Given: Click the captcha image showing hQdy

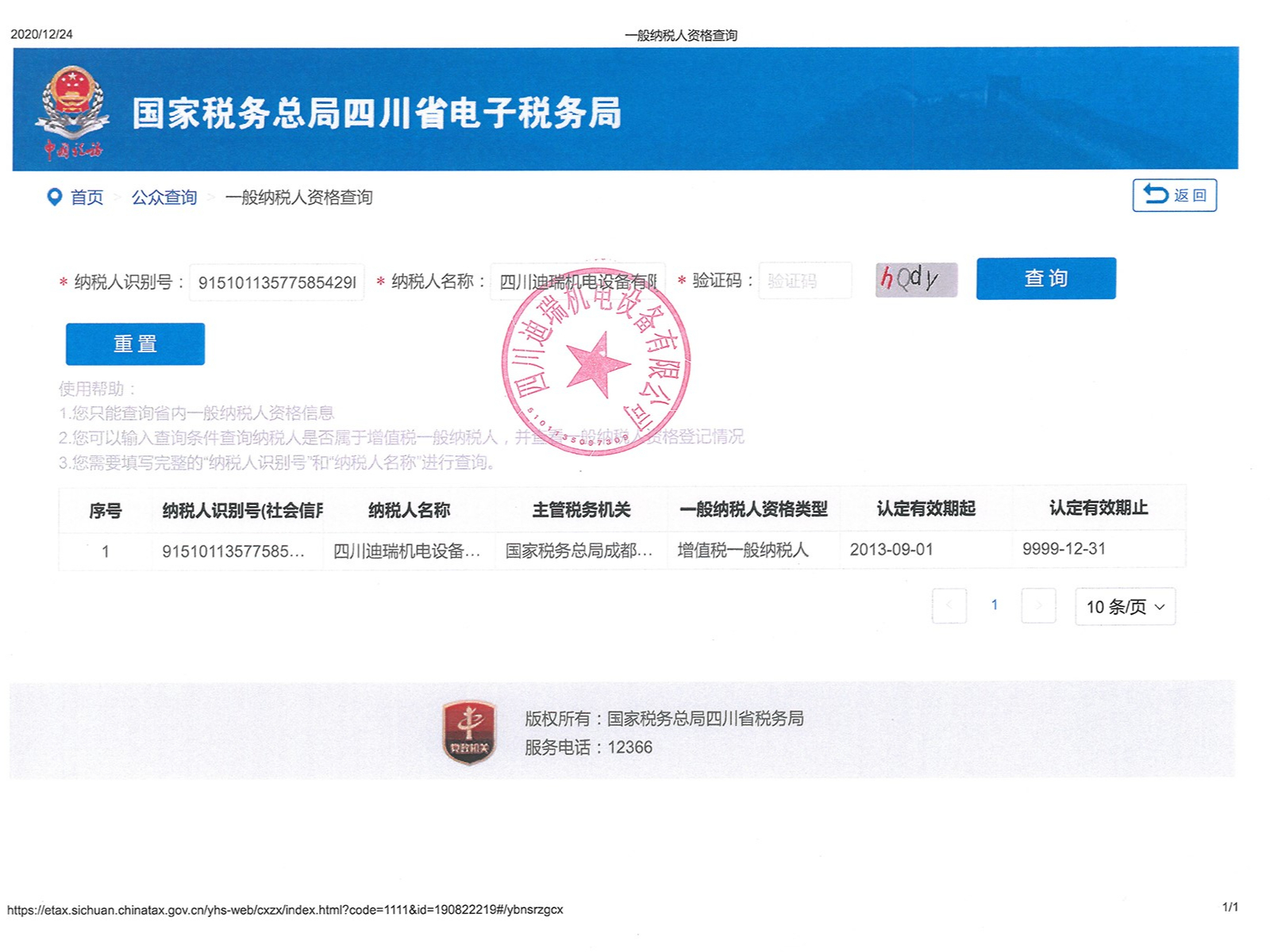Looking at the screenshot, I should click(x=914, y=279).
